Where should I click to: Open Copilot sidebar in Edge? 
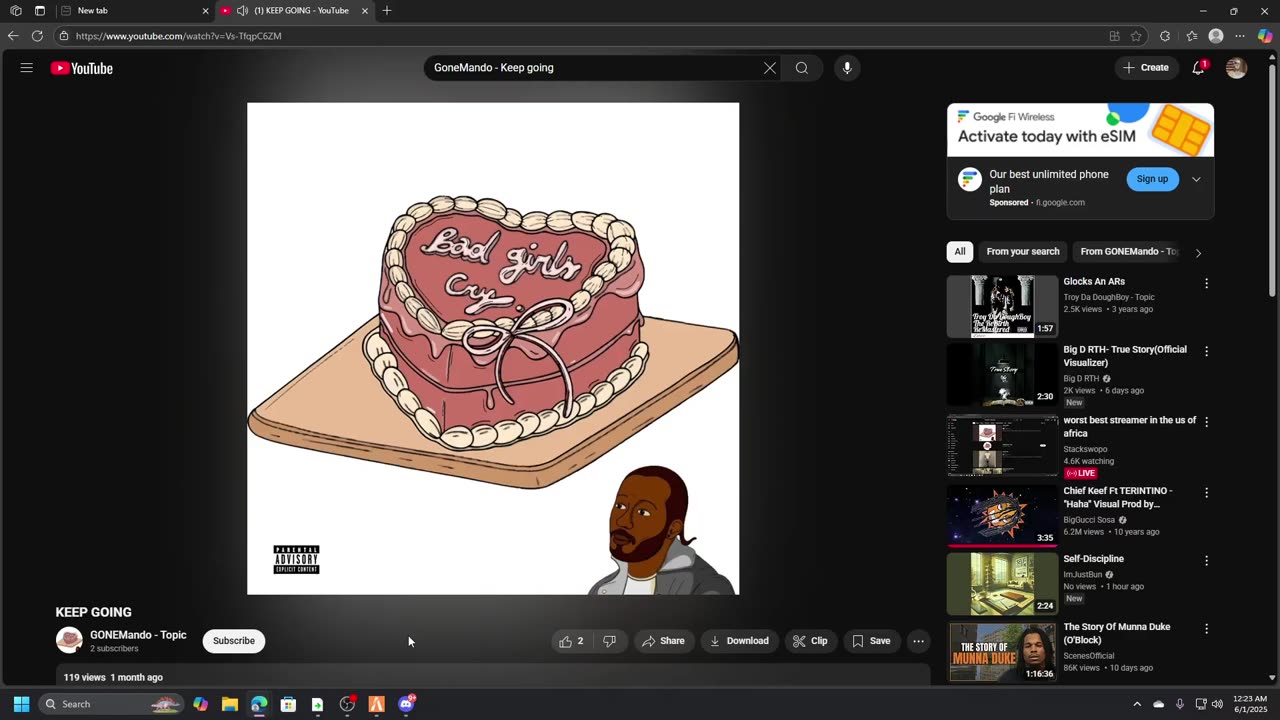click(x=1266, y=36)
